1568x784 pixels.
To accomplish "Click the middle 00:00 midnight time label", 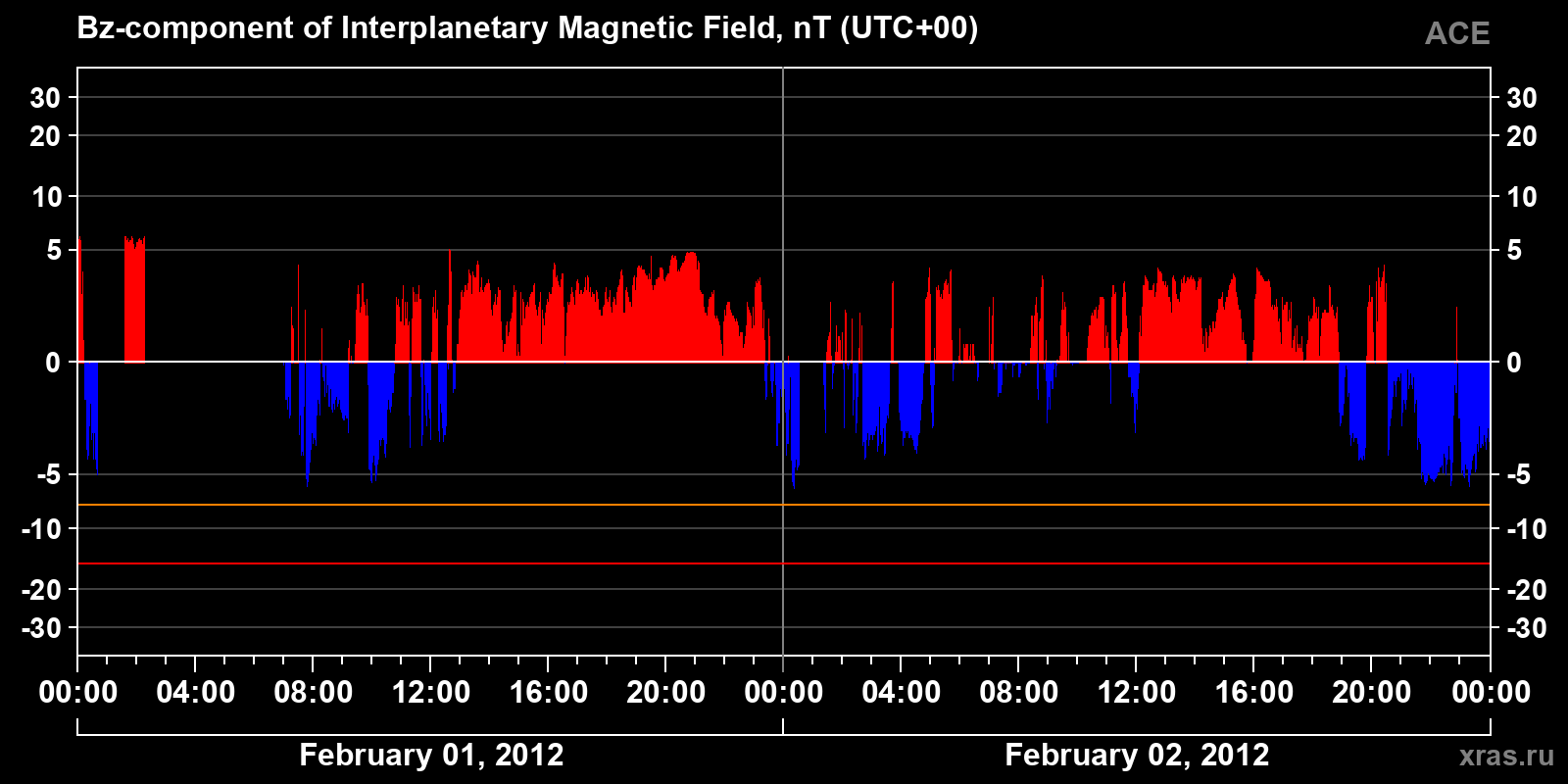I will (x=783, y=692).
